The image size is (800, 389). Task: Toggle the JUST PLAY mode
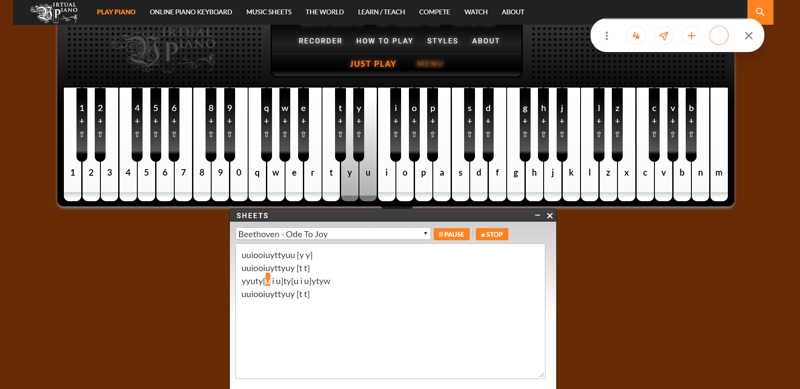(x=373, y=64)
